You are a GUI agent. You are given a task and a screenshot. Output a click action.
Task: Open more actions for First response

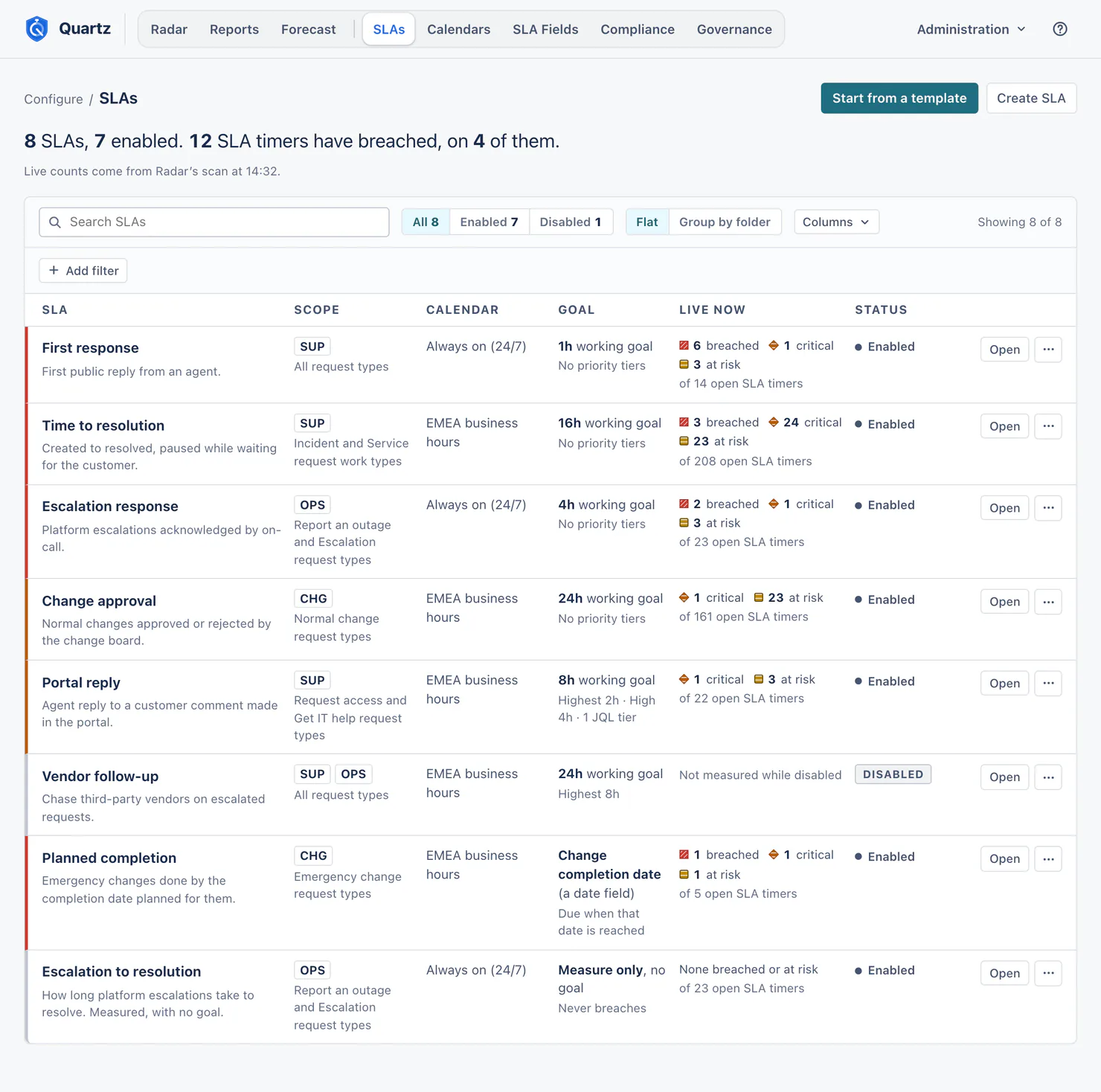pos(1048,350)
